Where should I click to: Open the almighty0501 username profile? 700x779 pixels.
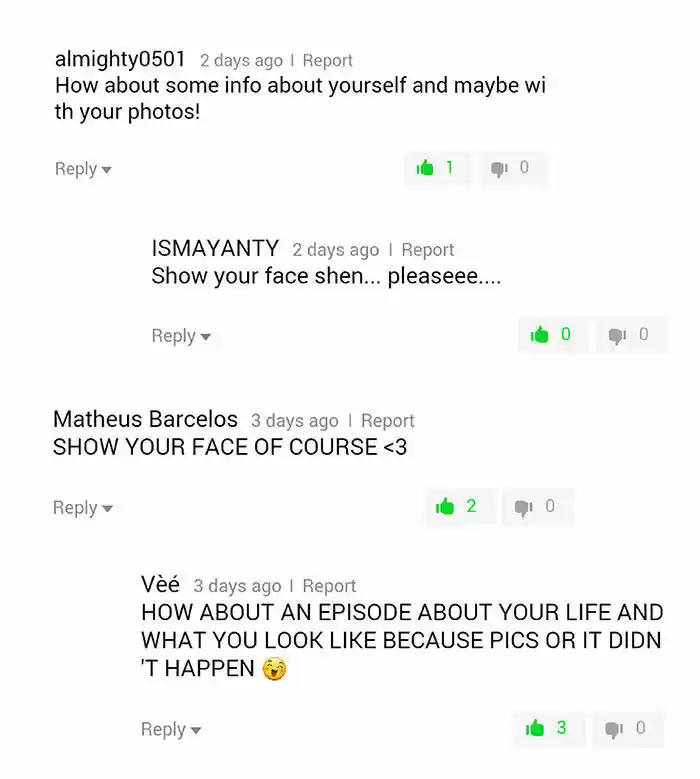120,59
